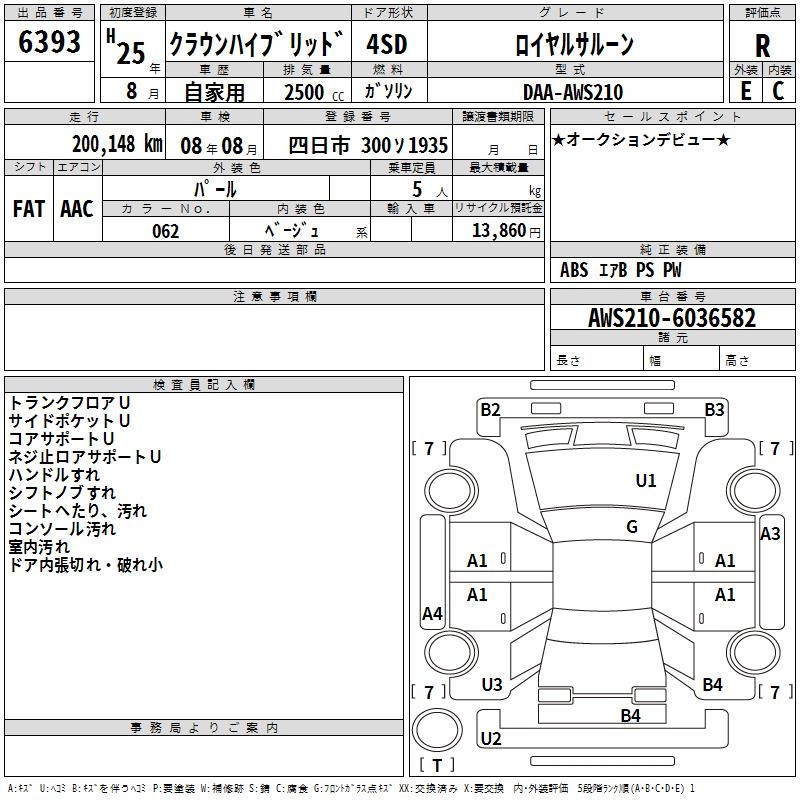
Task: Click the color number 062
Action: pos(165,231)
